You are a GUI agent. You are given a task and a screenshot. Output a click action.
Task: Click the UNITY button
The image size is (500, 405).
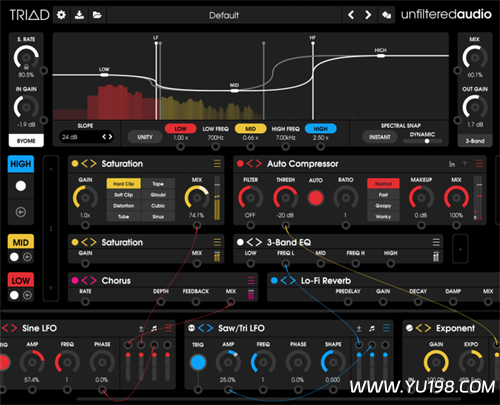(145, 137)
